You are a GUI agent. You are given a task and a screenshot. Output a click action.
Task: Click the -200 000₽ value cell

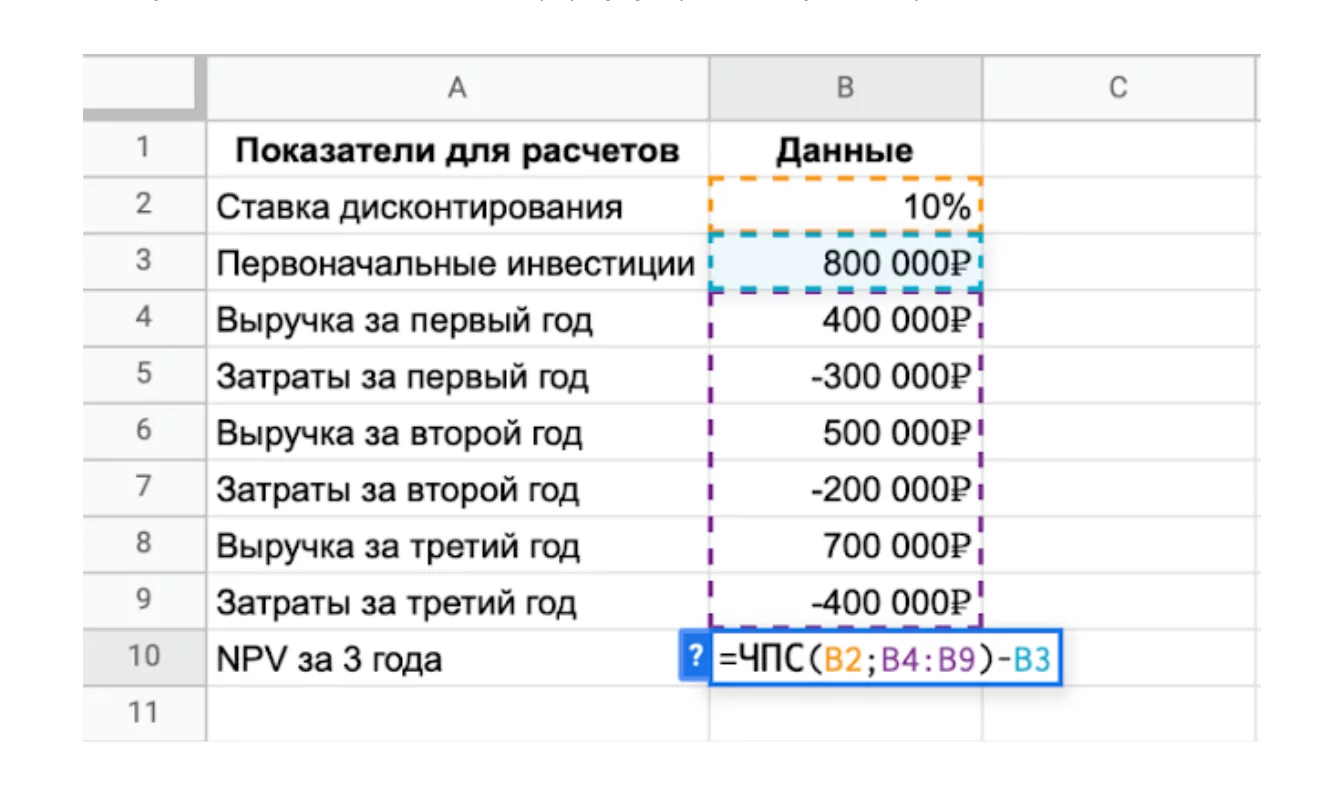846,488
